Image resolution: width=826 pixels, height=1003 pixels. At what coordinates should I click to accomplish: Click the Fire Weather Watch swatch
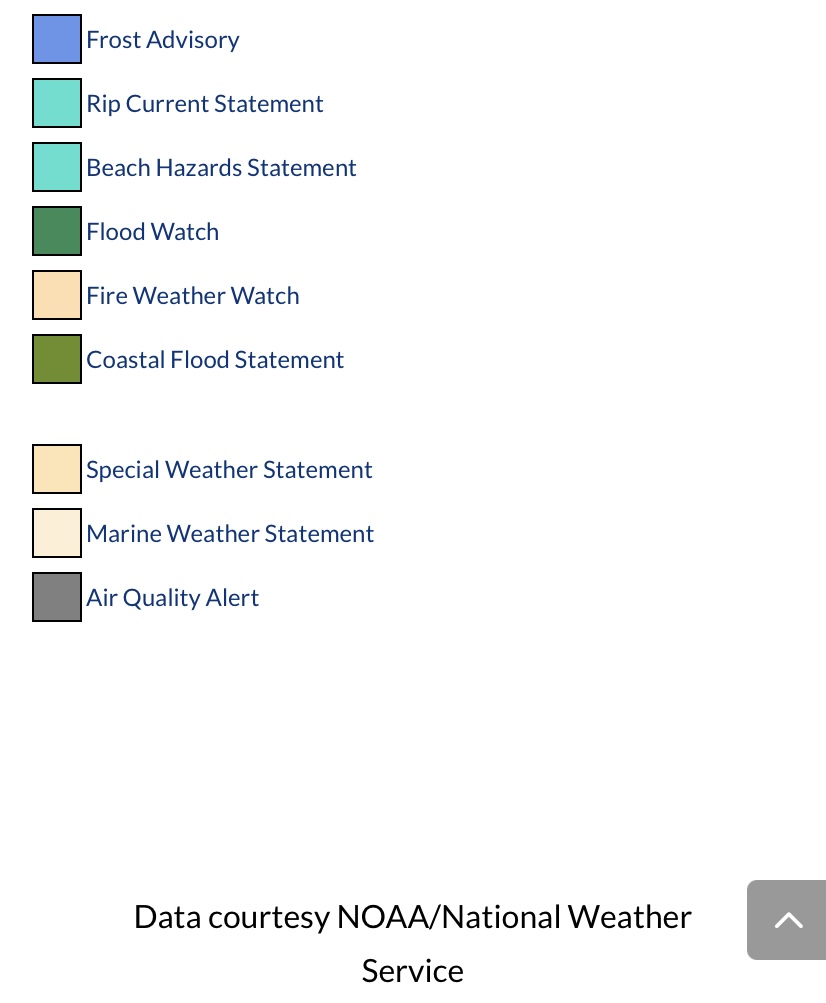coord(57,295)
